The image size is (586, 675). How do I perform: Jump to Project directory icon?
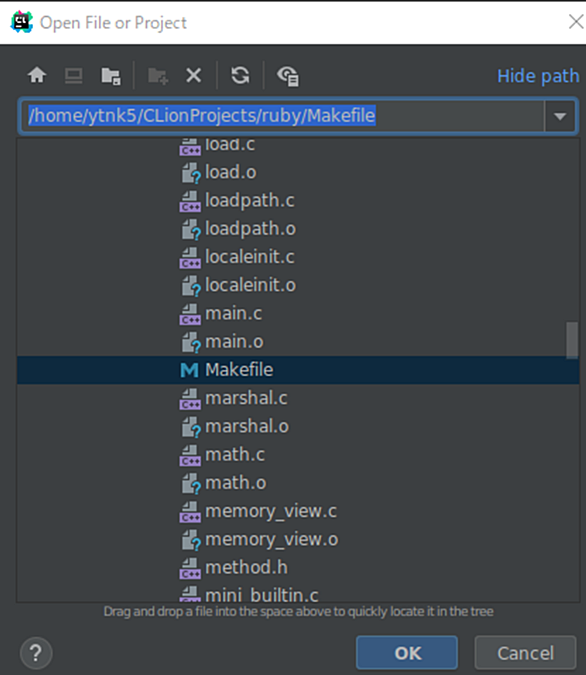(111, 76)
